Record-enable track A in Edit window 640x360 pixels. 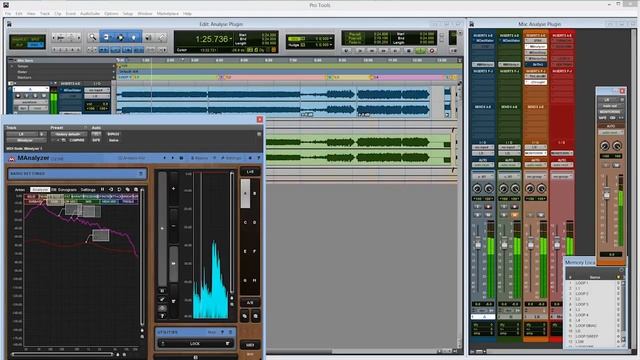18,96
